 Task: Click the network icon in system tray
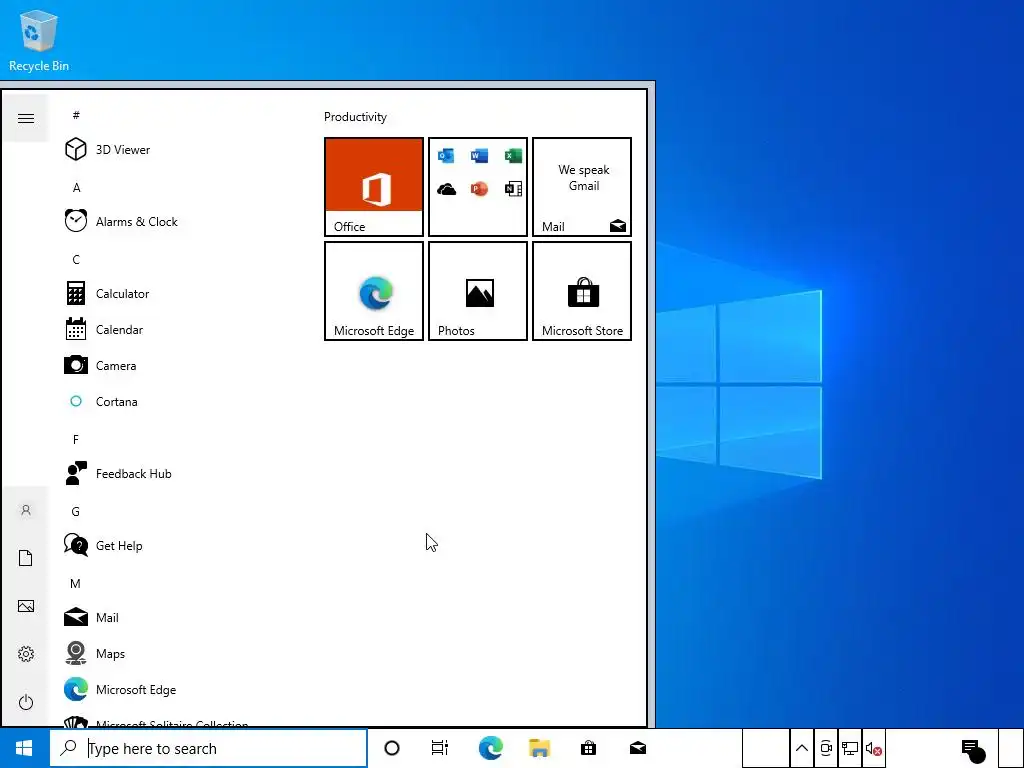click(x=850, y=748)
